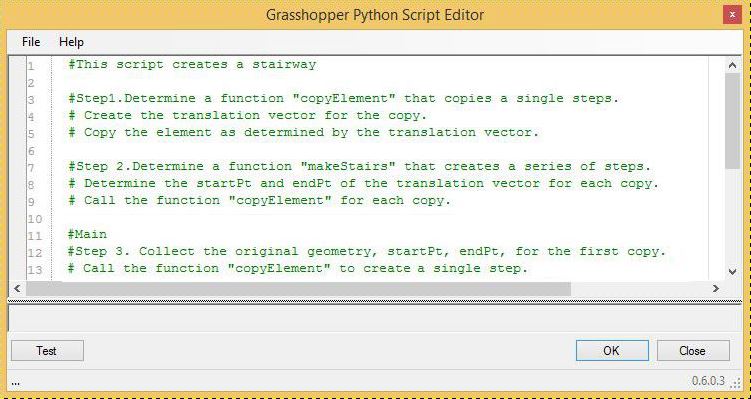751x399 pixels.
Task: Click horizontal scrollbar right arrow
Action: 716,288
